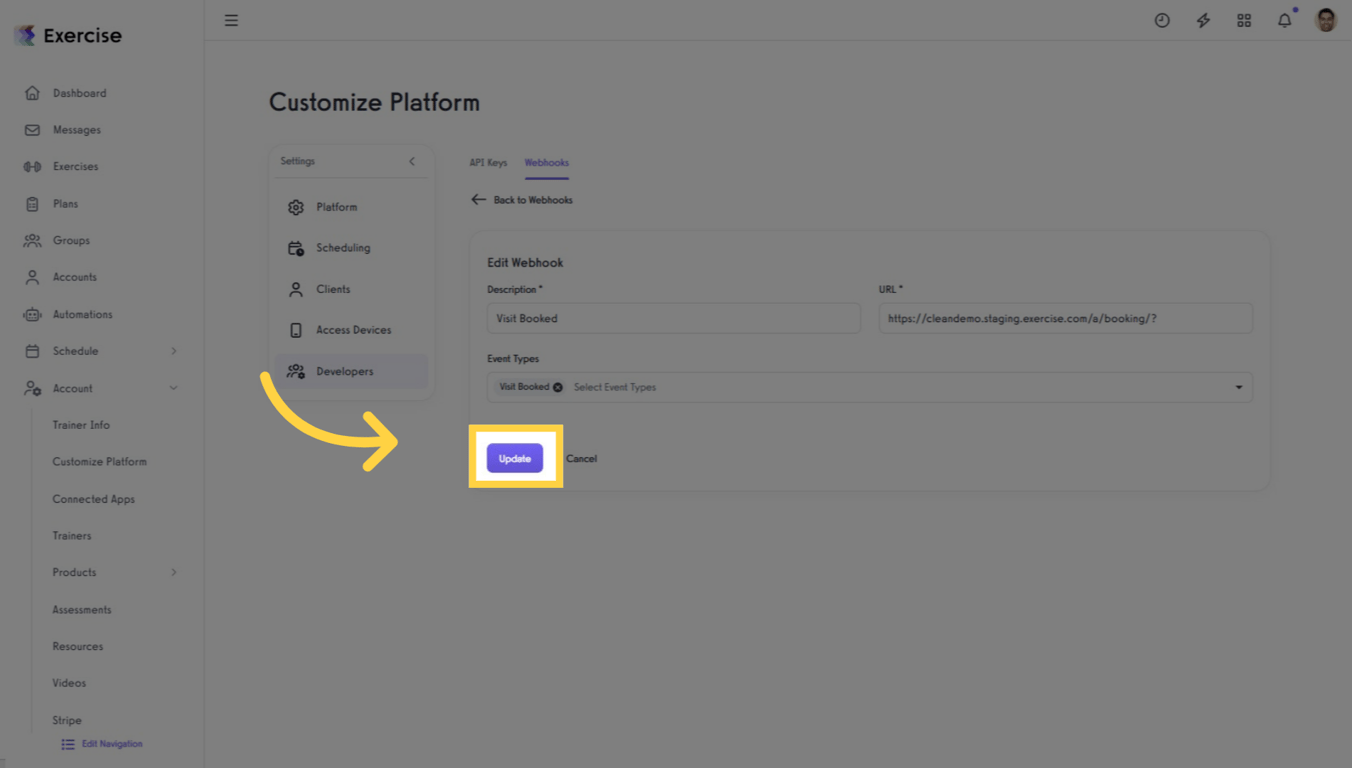
Task: Open the apps grid icon in top bar
Action: coord(1244,20)
